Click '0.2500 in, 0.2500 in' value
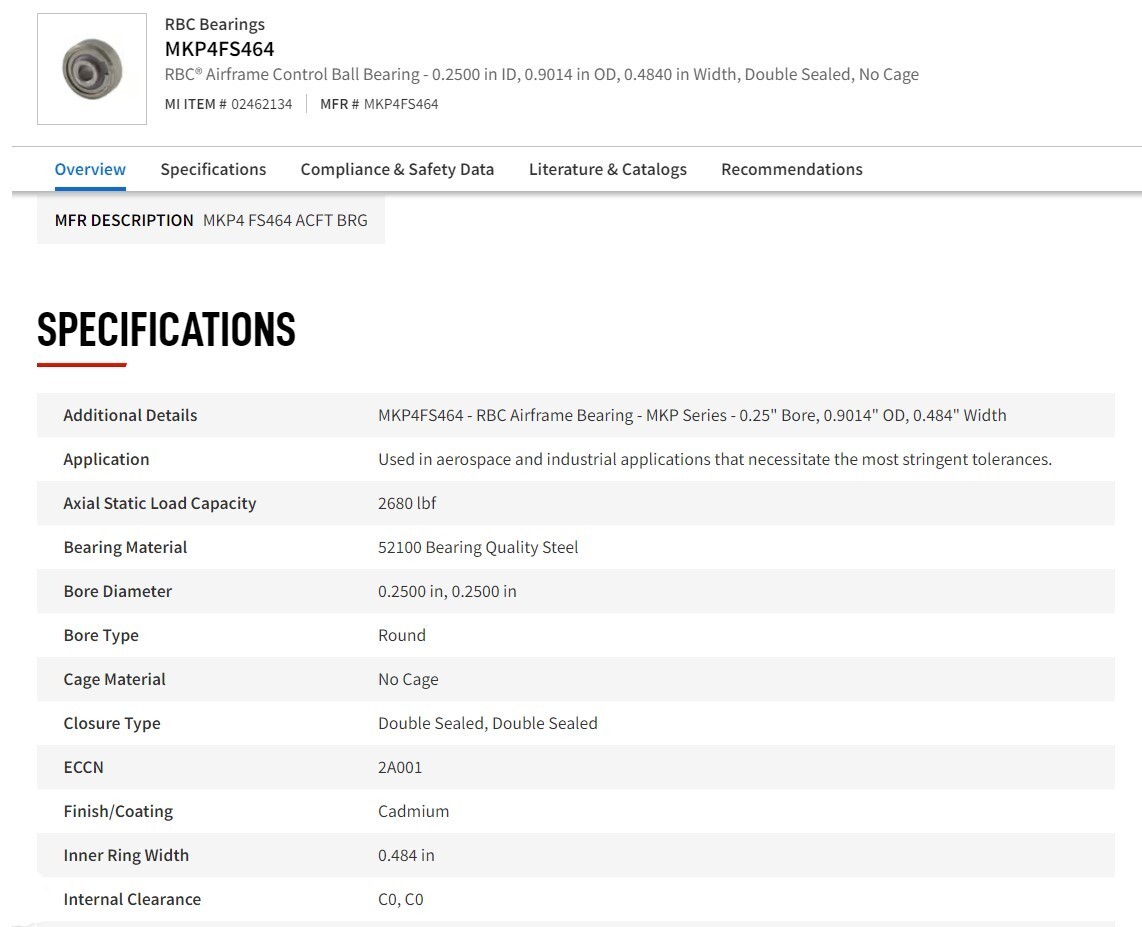 coord(447,591)
